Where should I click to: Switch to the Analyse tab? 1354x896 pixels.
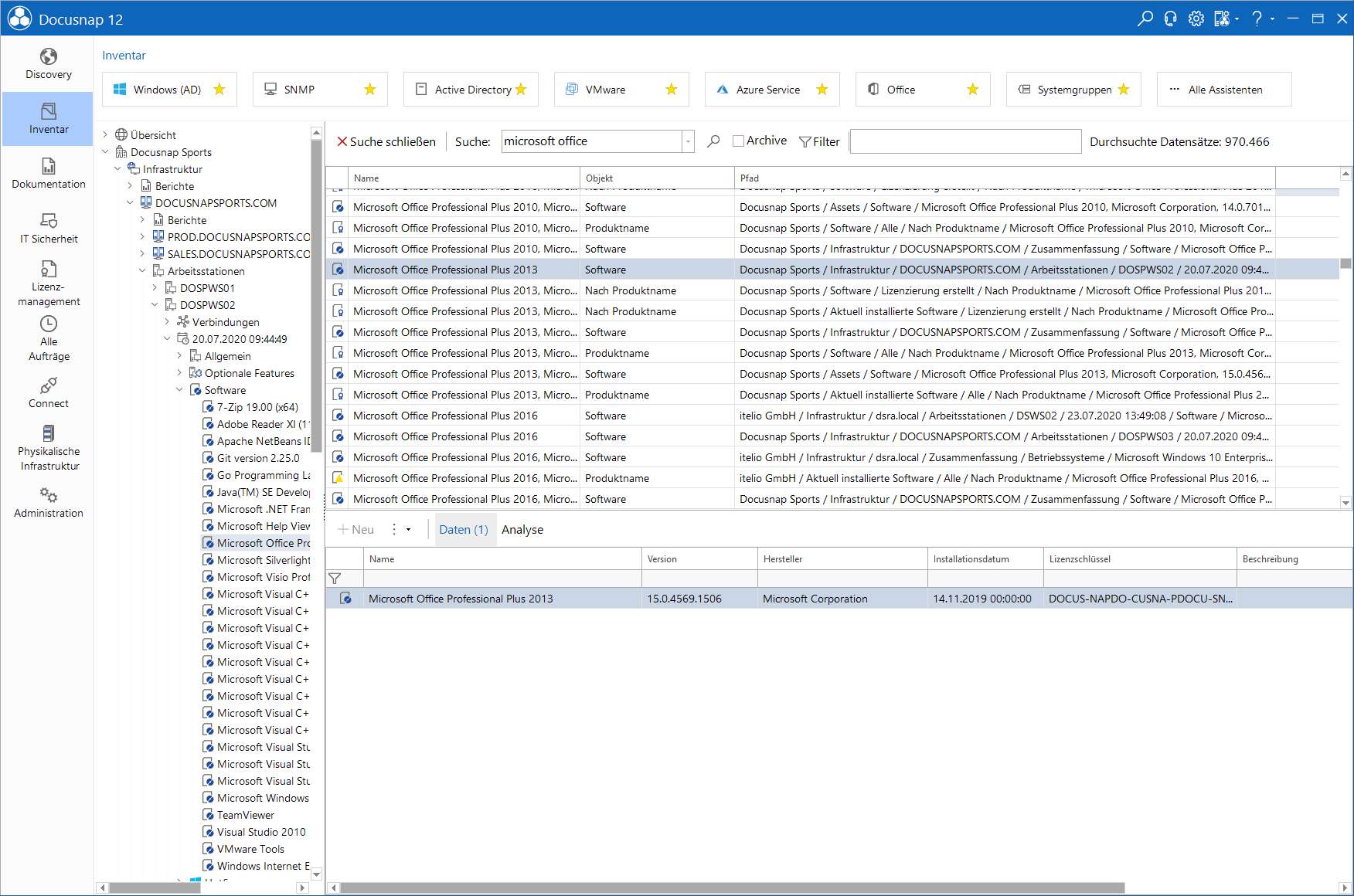coord(522,530)
